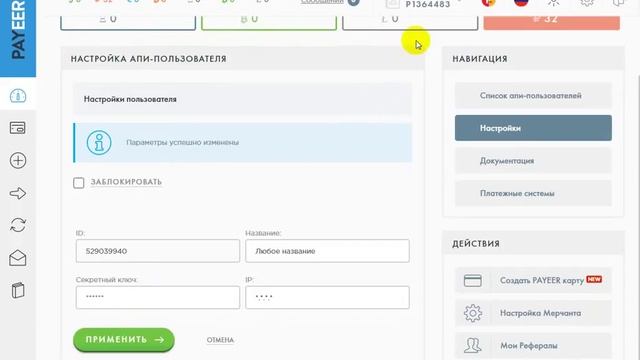Tick the ЗАБЛОКИРОВАТЬ checkbox
Image resolution: width=640 pixels, height=360 pixels.
[x=79, y=182]
